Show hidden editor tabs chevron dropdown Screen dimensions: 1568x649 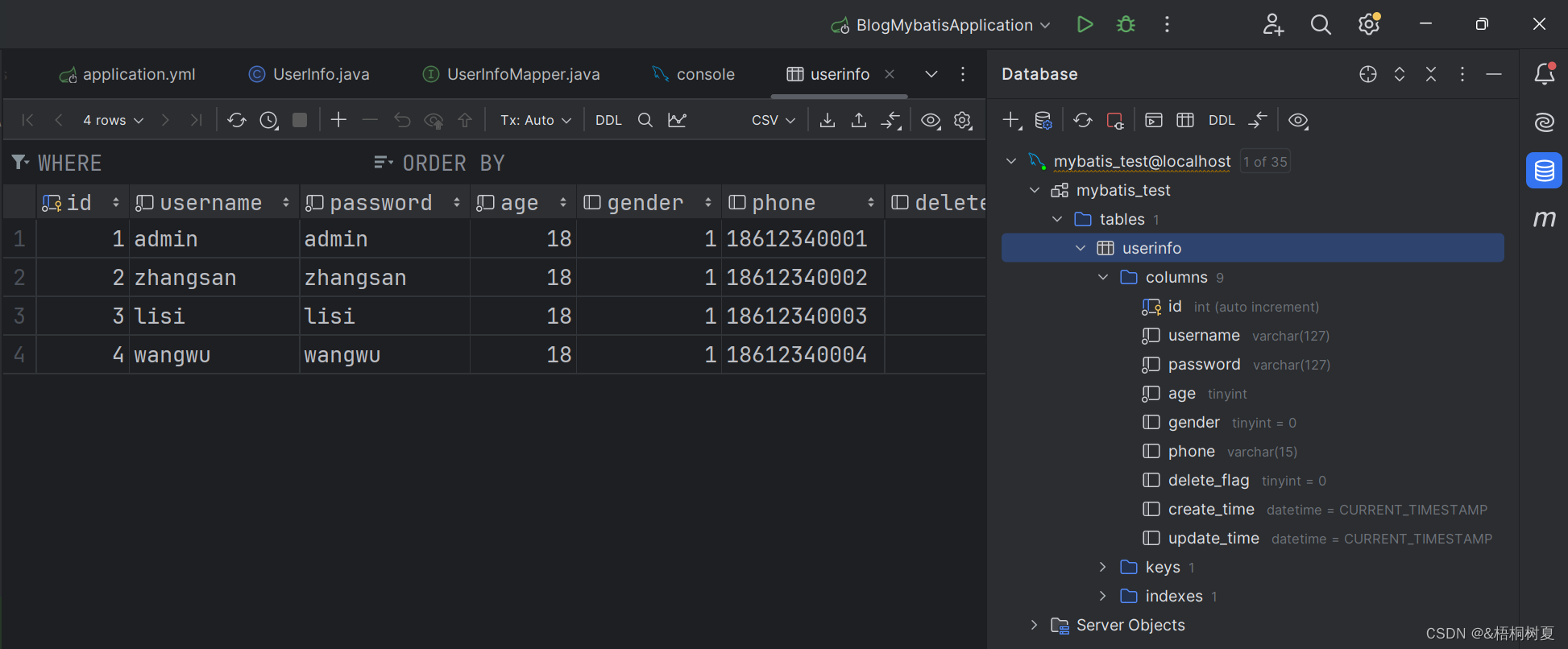pos(931,74)
